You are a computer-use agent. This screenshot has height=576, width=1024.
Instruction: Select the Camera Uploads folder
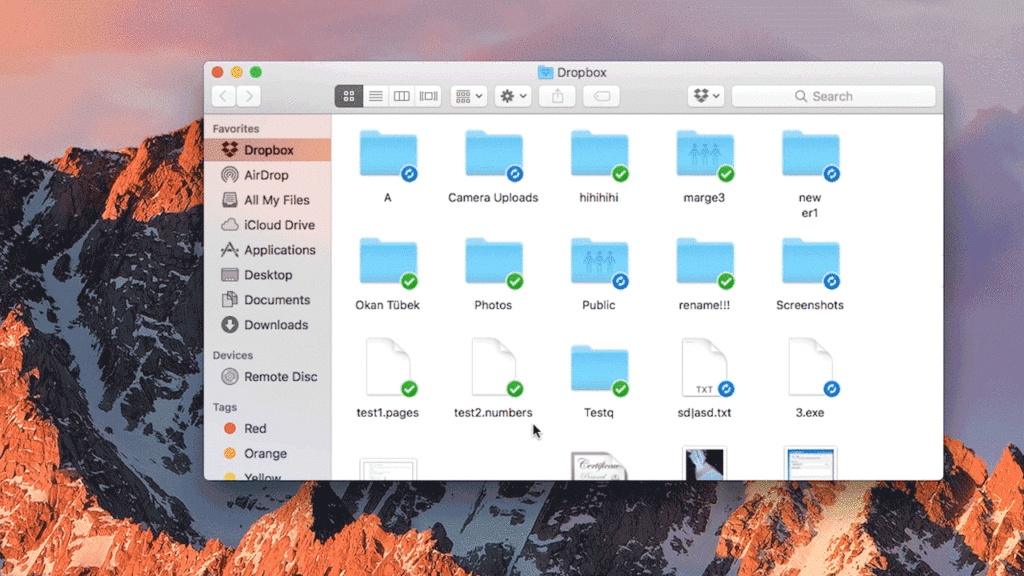494,155
